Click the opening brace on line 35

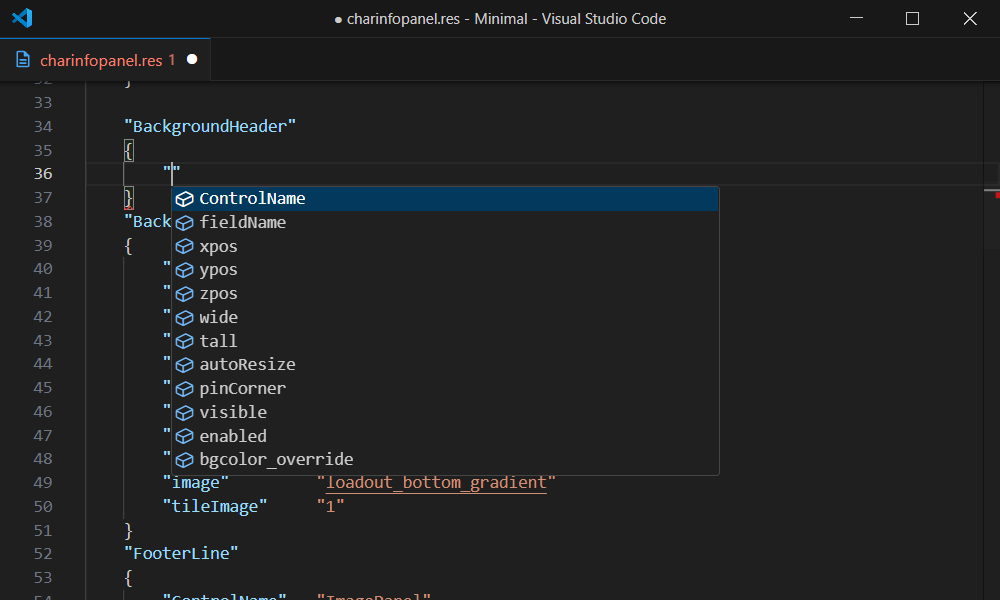pyautogui.click(x=128, y=150)
